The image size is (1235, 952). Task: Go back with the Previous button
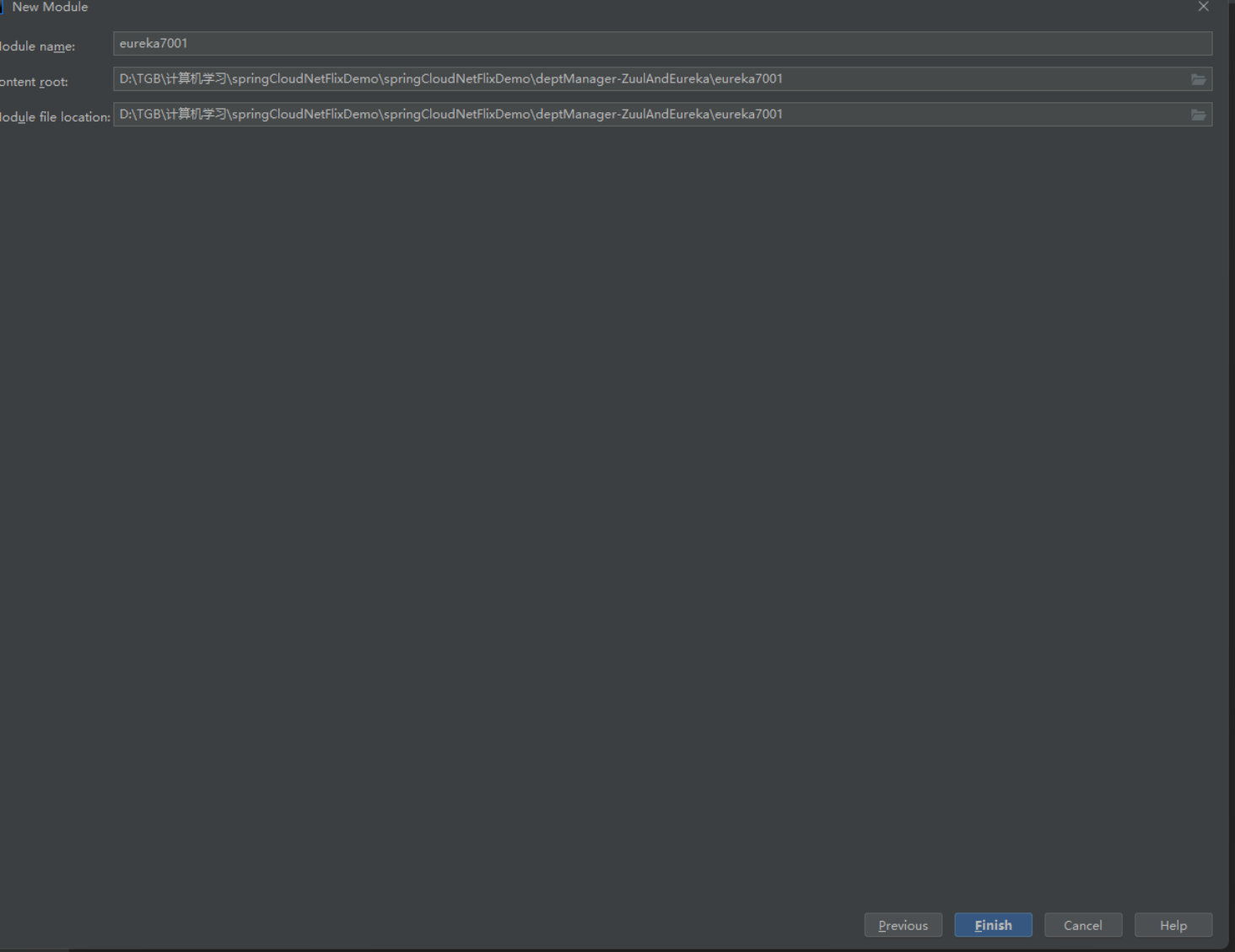point(903,925)
